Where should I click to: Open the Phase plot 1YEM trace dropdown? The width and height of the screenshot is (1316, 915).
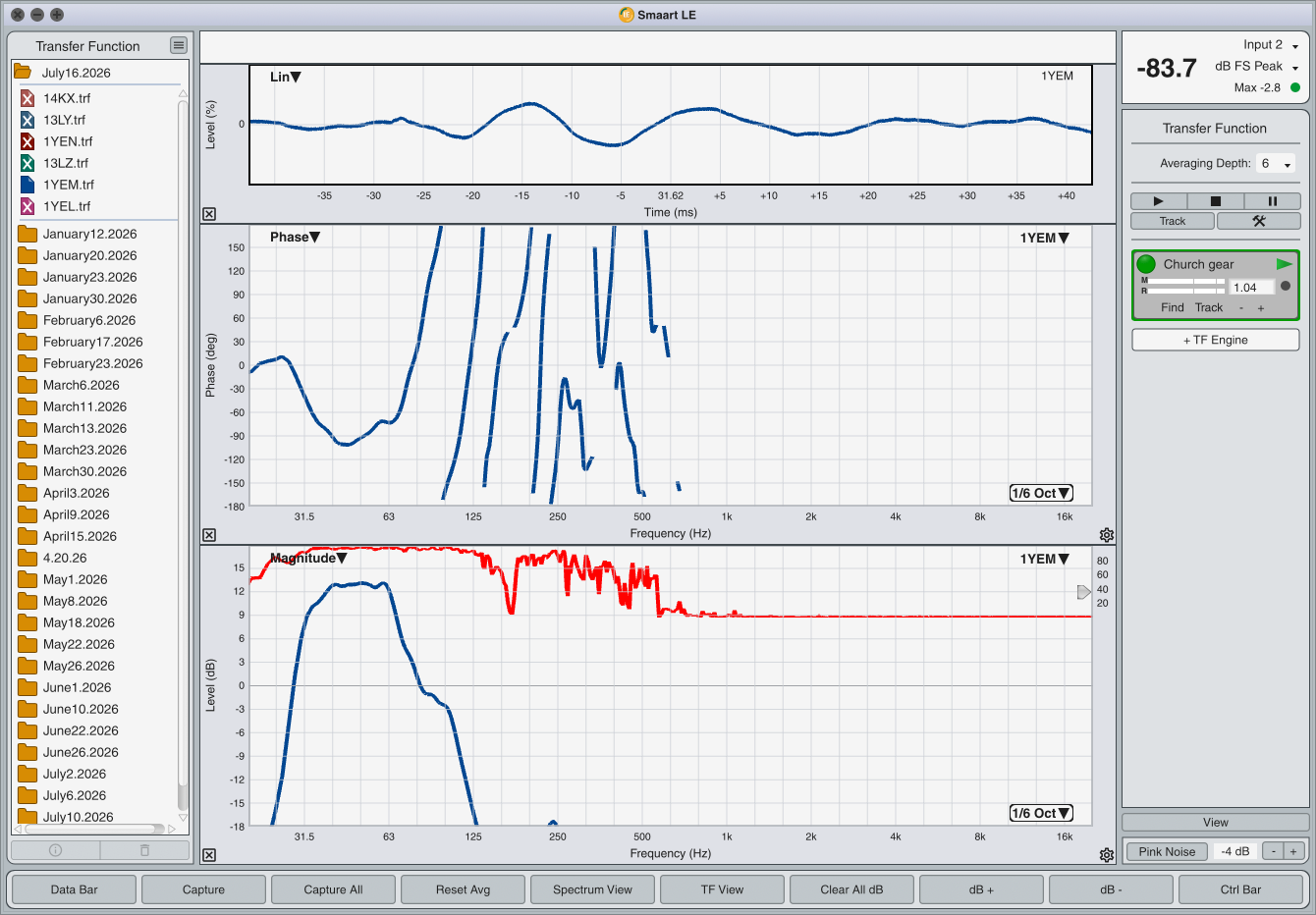(1045, 238)
